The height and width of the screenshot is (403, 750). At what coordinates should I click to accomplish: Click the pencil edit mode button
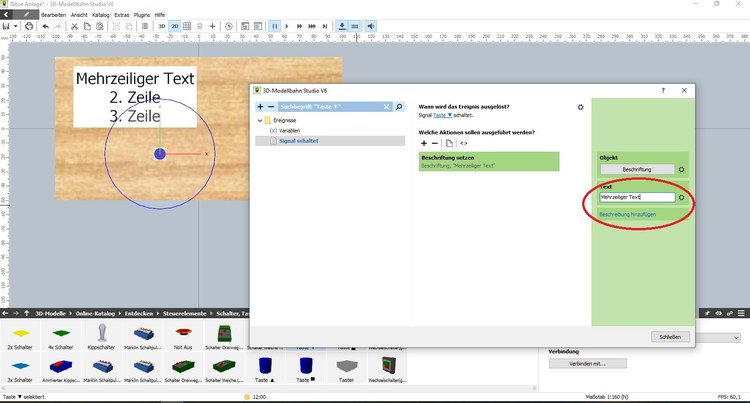[x=26, y=15]
